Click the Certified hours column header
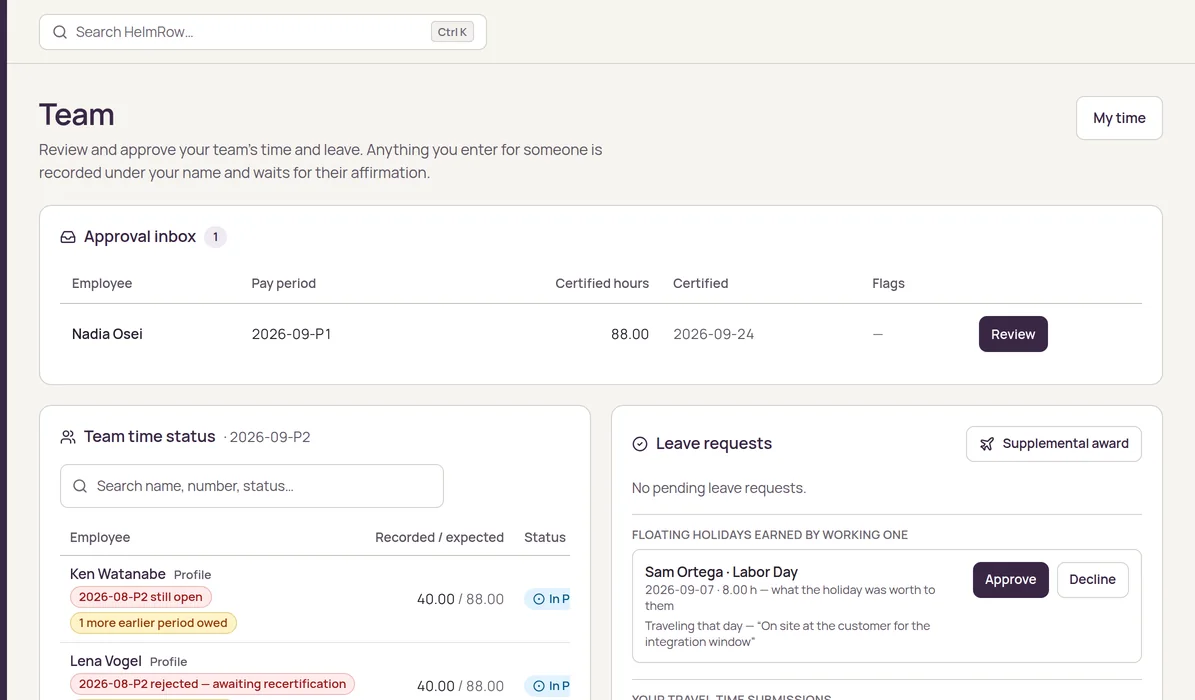1195x700 pixels. 602,283
